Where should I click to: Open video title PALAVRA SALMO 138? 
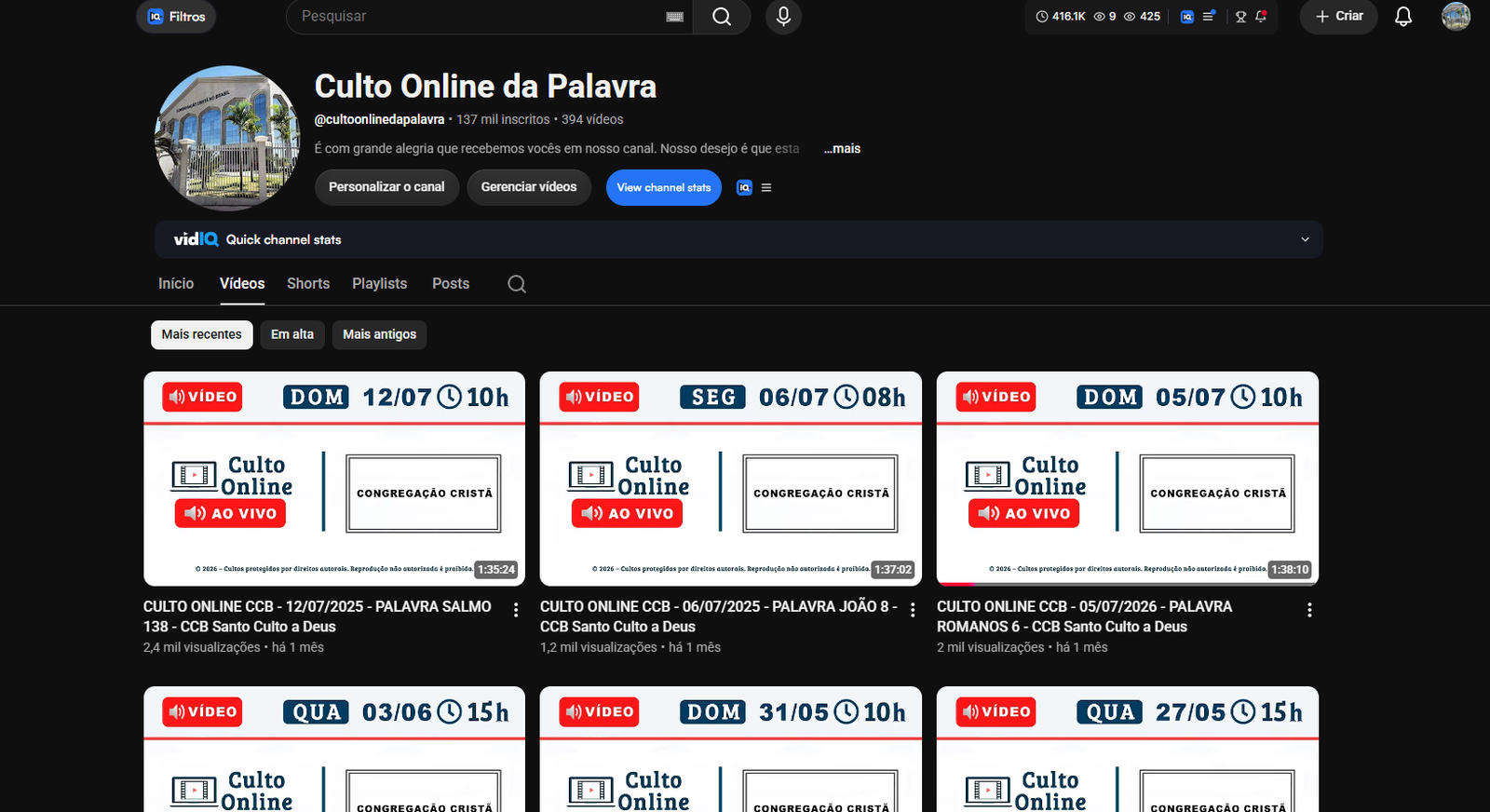[318, 616]
